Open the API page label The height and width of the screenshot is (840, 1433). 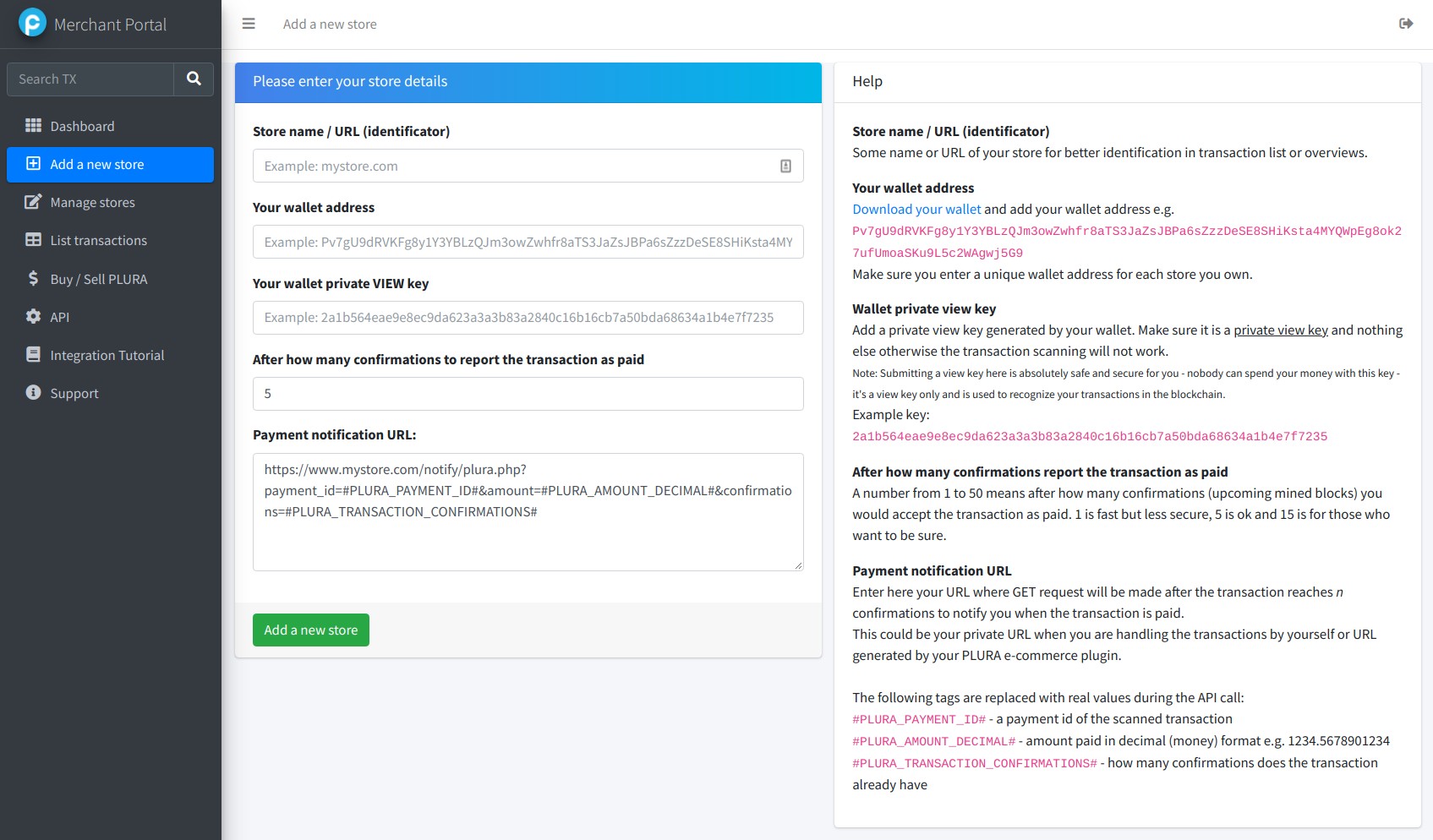(x=60, y=317)
